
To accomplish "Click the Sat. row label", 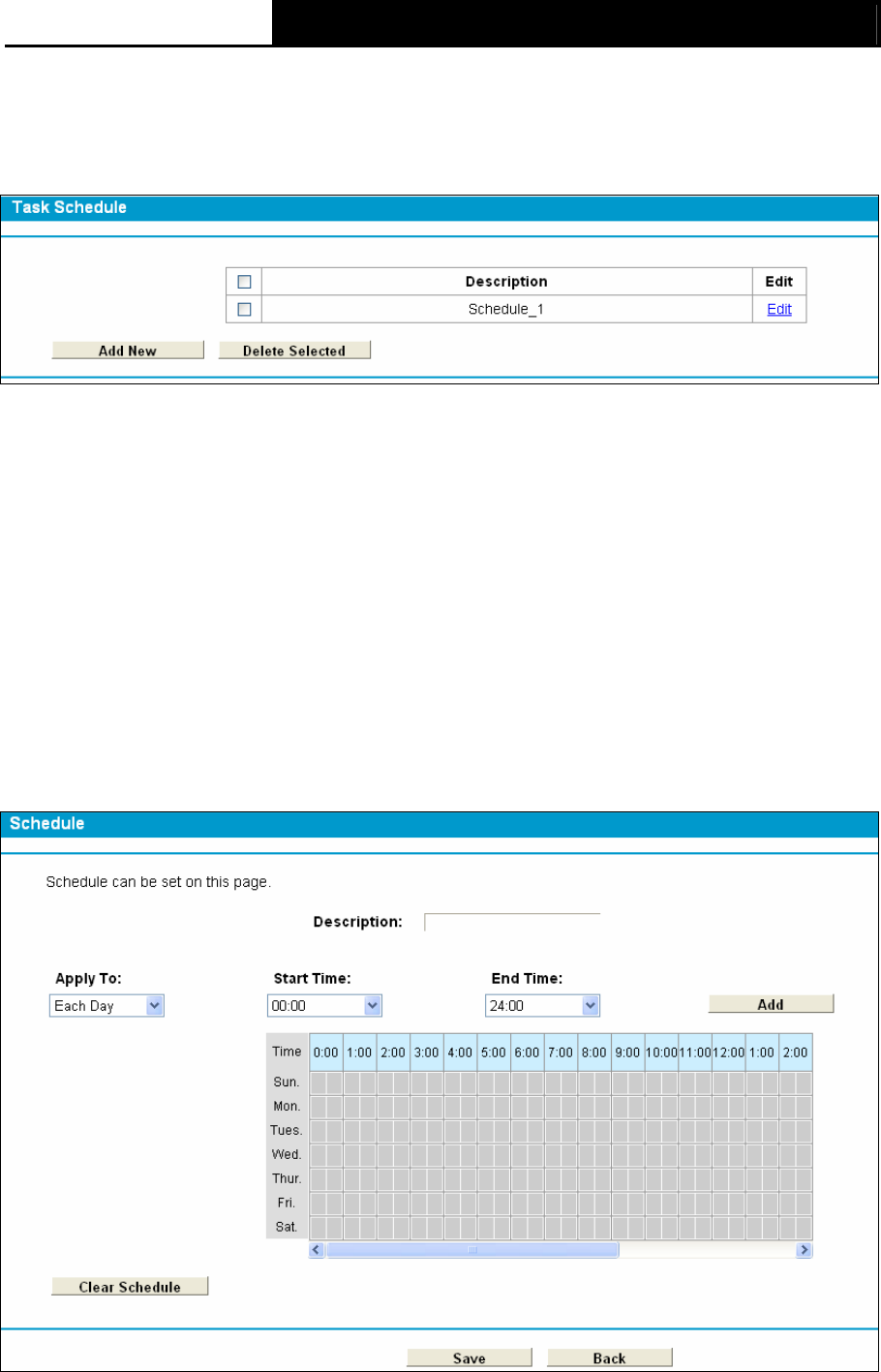I will click(287, 1227).
